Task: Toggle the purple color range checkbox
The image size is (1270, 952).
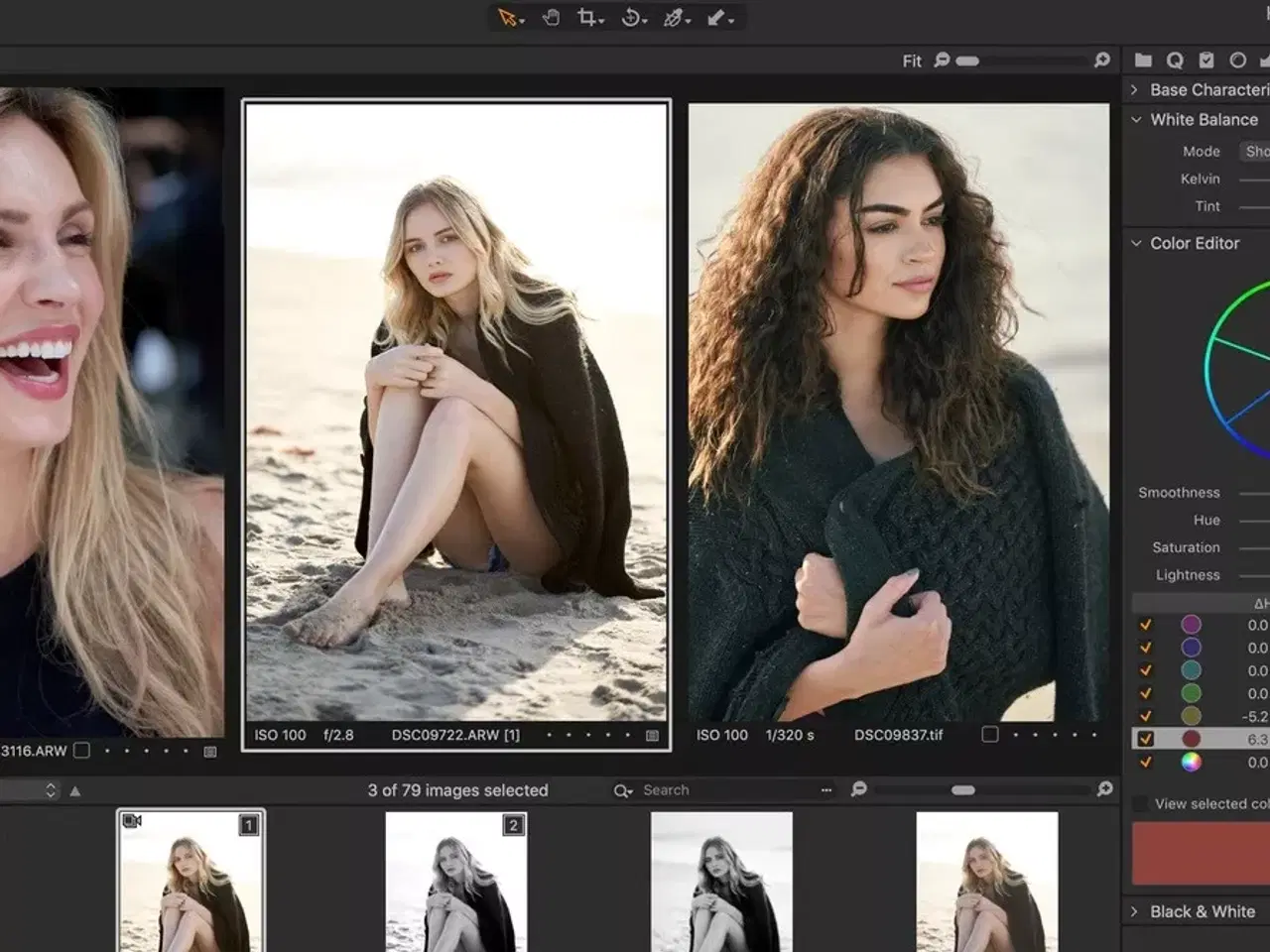Action: coord(1146,625)
